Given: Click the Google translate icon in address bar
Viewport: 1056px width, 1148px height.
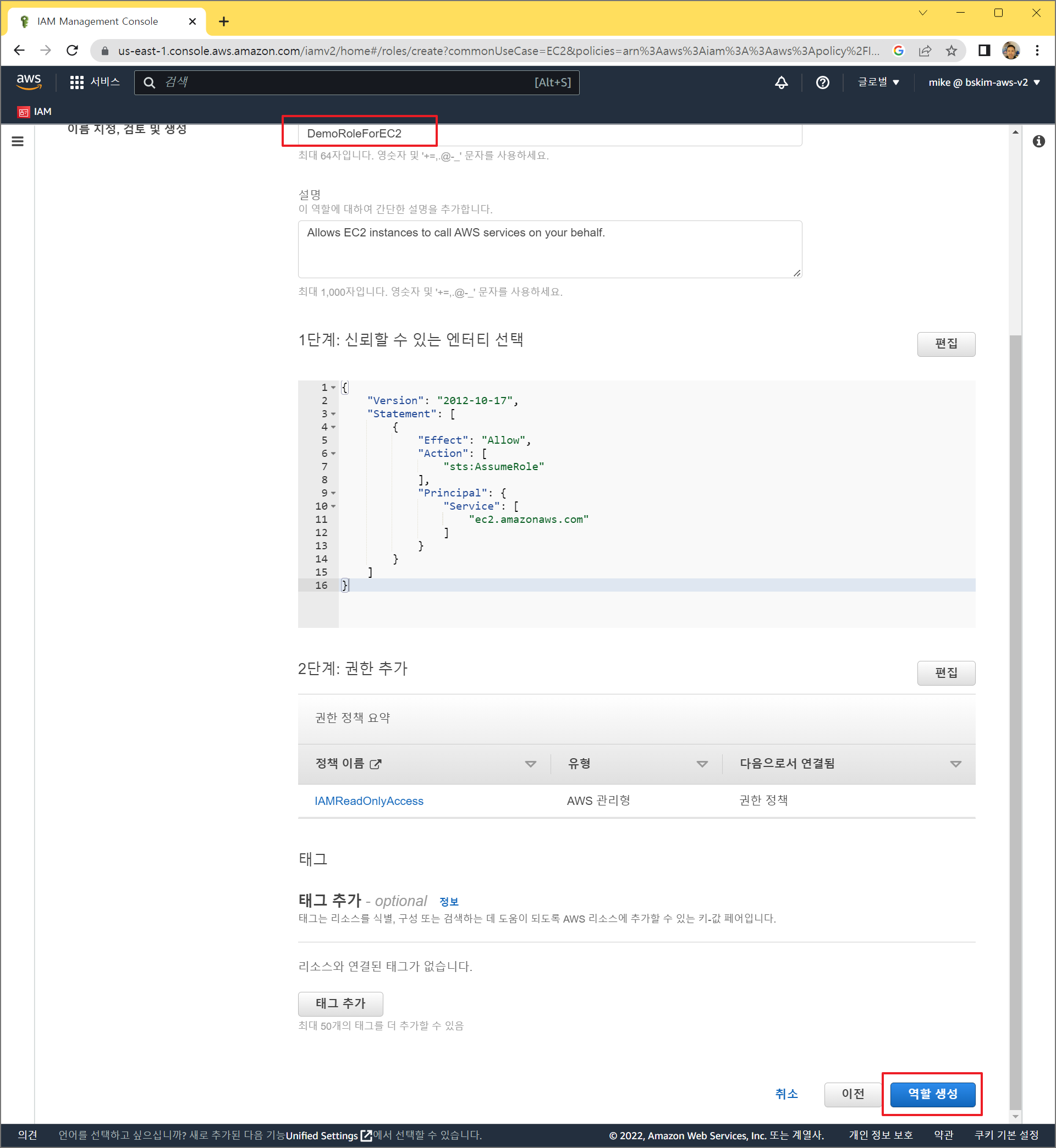Looking at the screenshot, I should coord(898,51).
